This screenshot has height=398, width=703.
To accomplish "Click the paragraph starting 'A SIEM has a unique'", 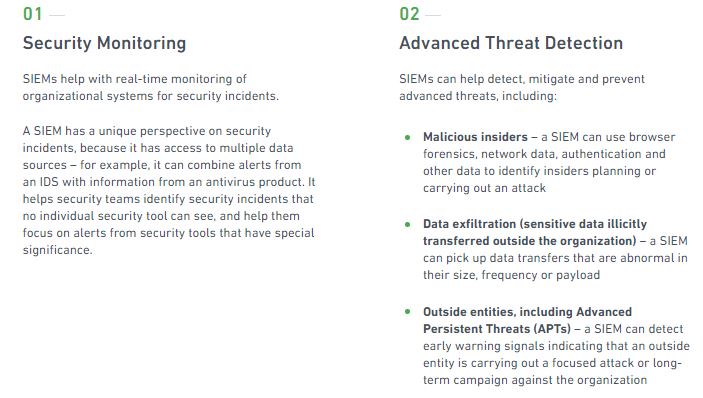I will click(169, 190).
